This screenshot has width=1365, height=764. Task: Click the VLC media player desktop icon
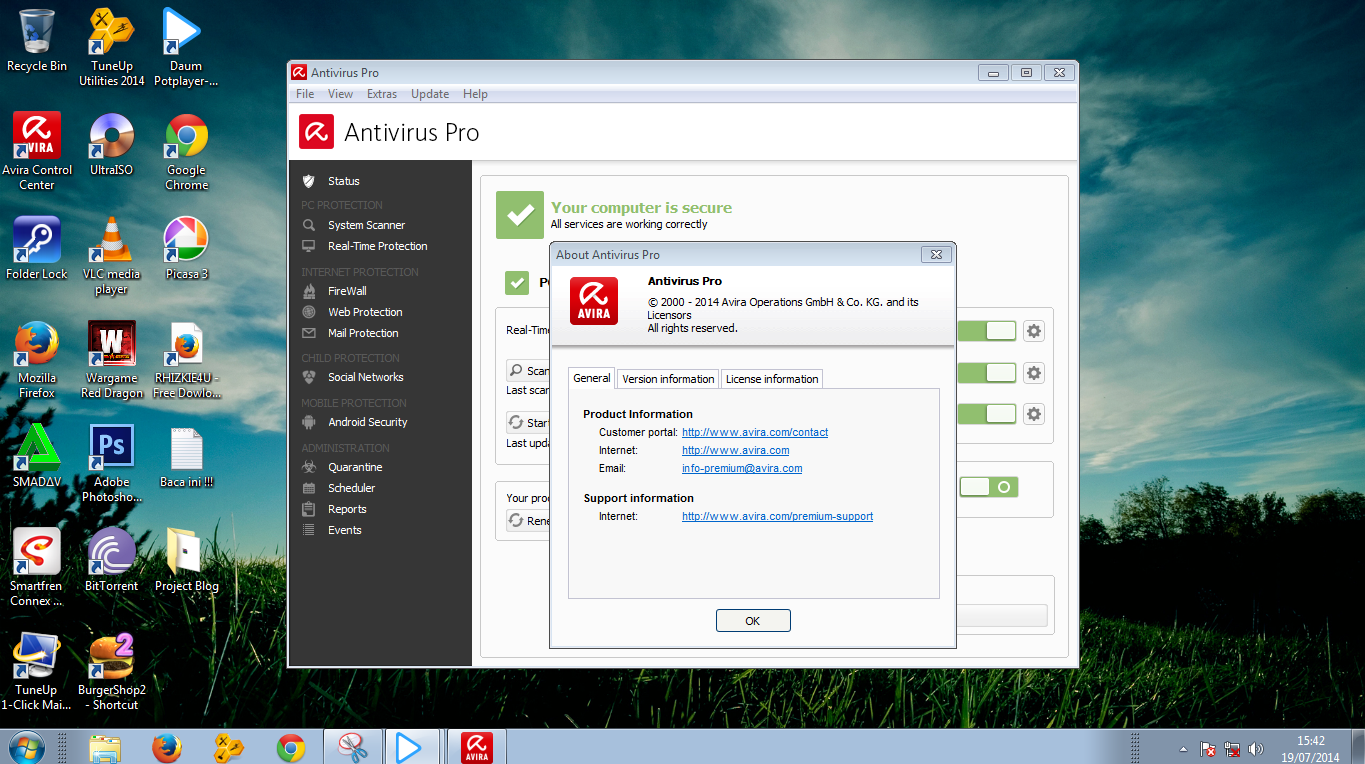coord(111,256)
